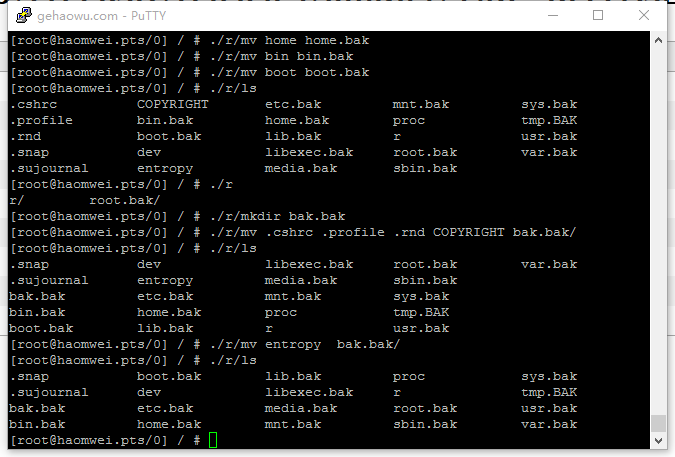This screenshot has width=675, height=457.
Task: Click libexec.bak in the first listing
Action: click(x=309, y=152)
